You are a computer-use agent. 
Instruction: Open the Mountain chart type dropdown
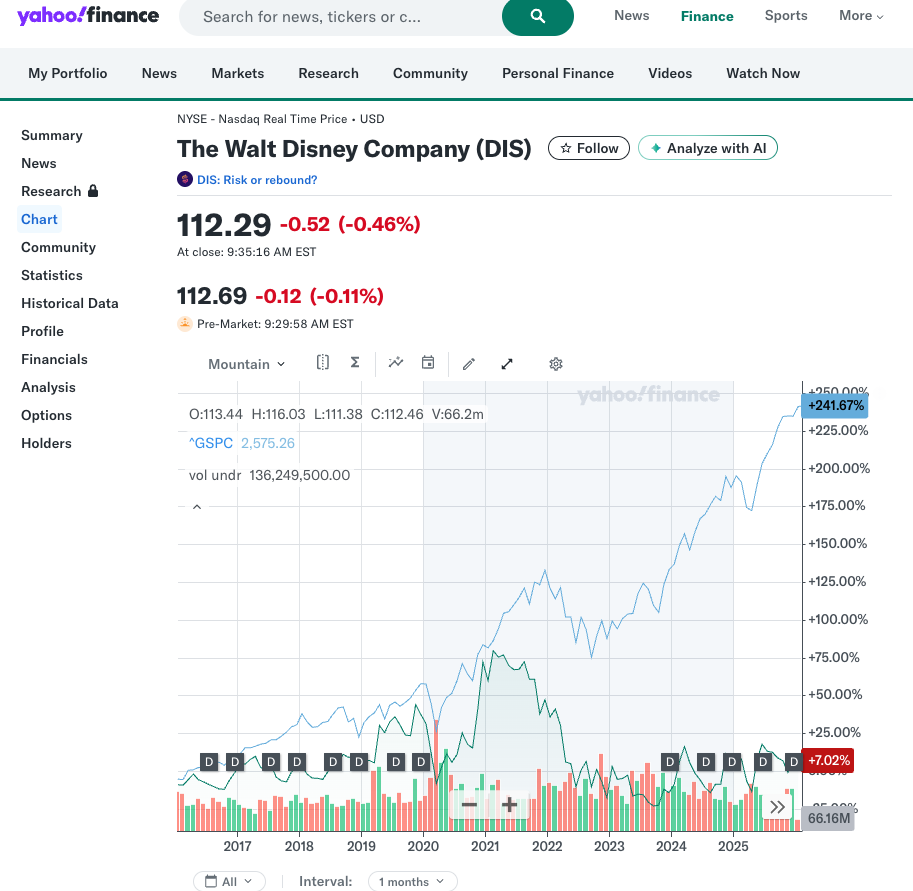tap(246, 364)
